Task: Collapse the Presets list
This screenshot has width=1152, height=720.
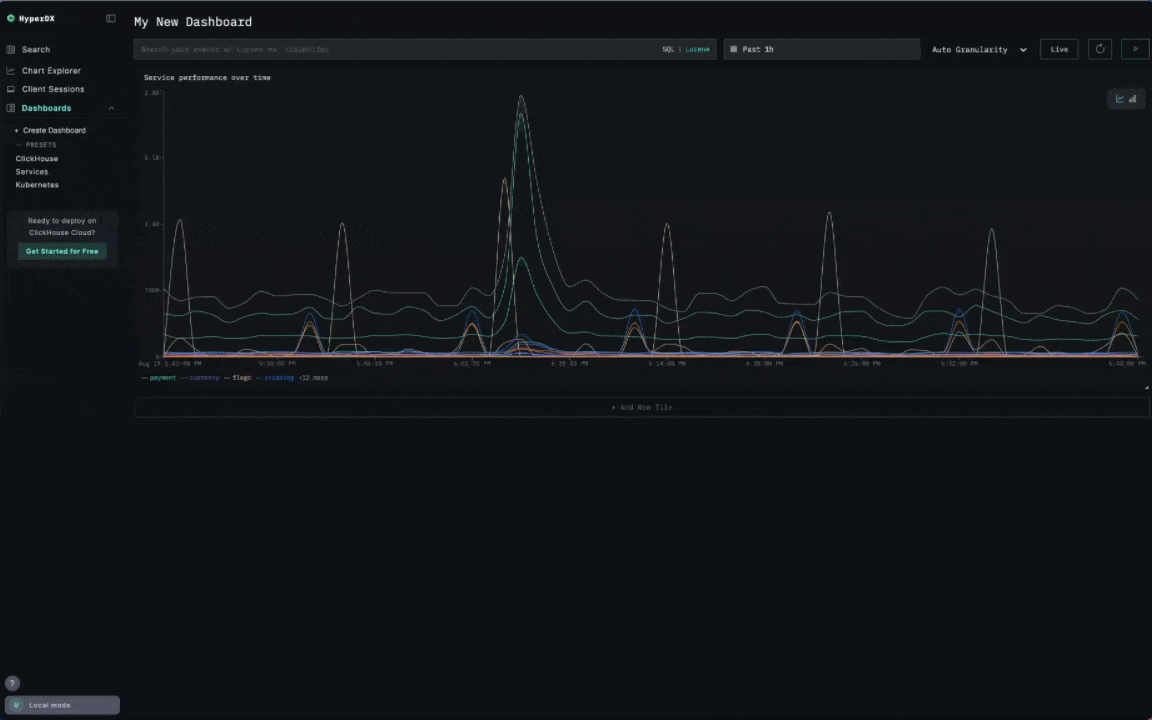Action: pyautogui.click(x=36, y=145)
